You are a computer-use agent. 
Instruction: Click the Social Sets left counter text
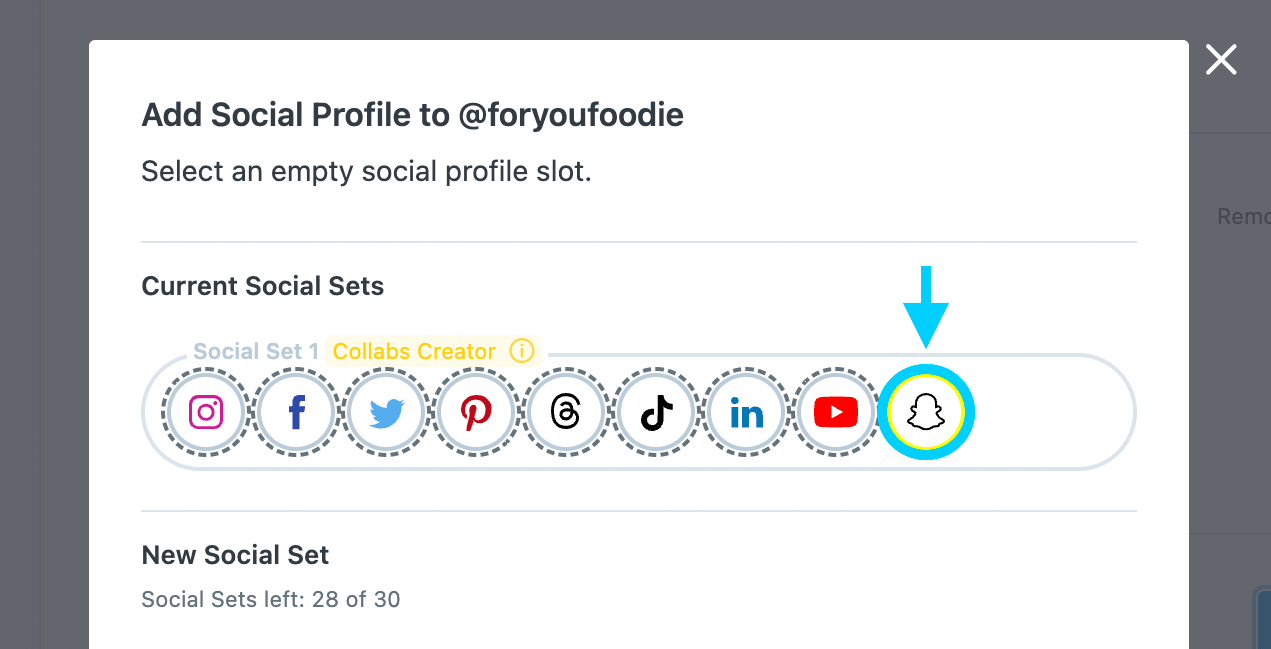tap(271, 600)
